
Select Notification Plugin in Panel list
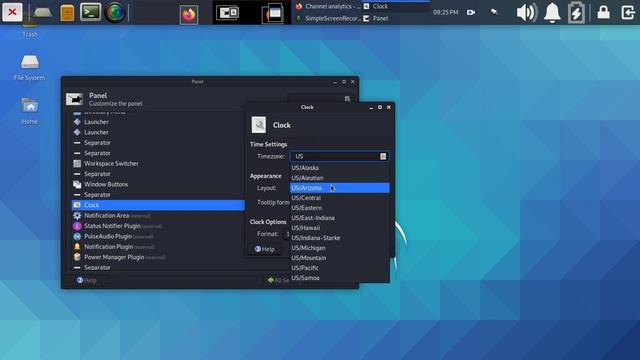[158, 247]
